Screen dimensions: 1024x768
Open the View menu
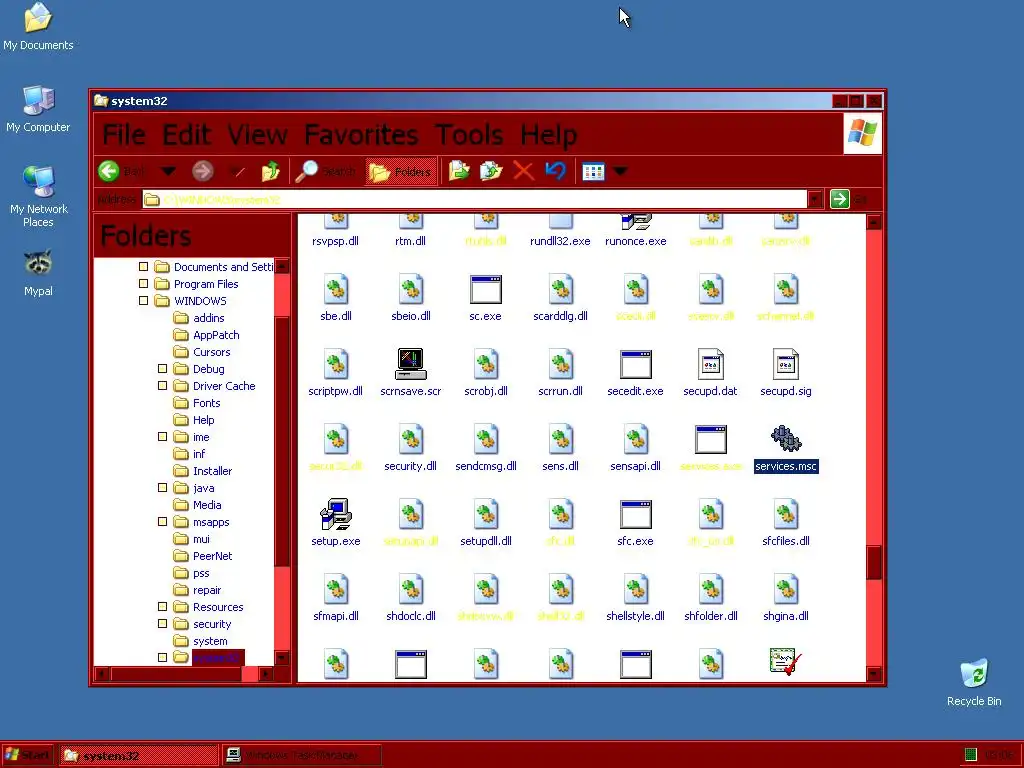(257, 135)
